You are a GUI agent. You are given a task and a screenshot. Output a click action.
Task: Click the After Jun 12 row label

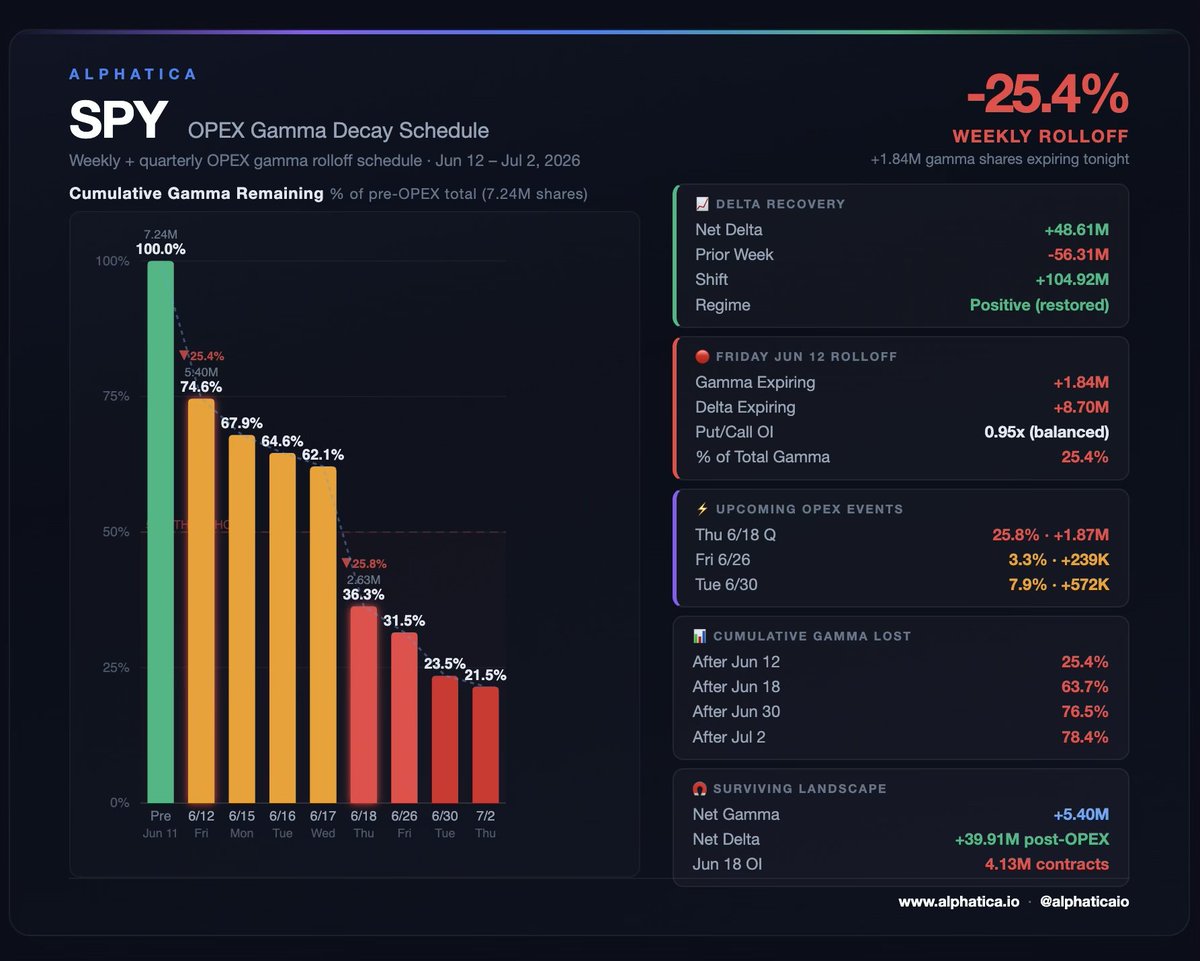coord(736,661)
